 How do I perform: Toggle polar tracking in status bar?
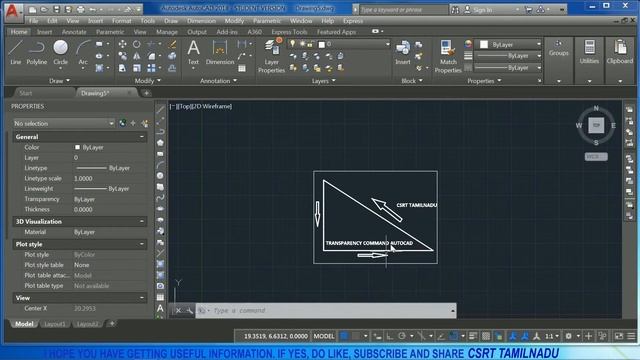tap(402, 336)
